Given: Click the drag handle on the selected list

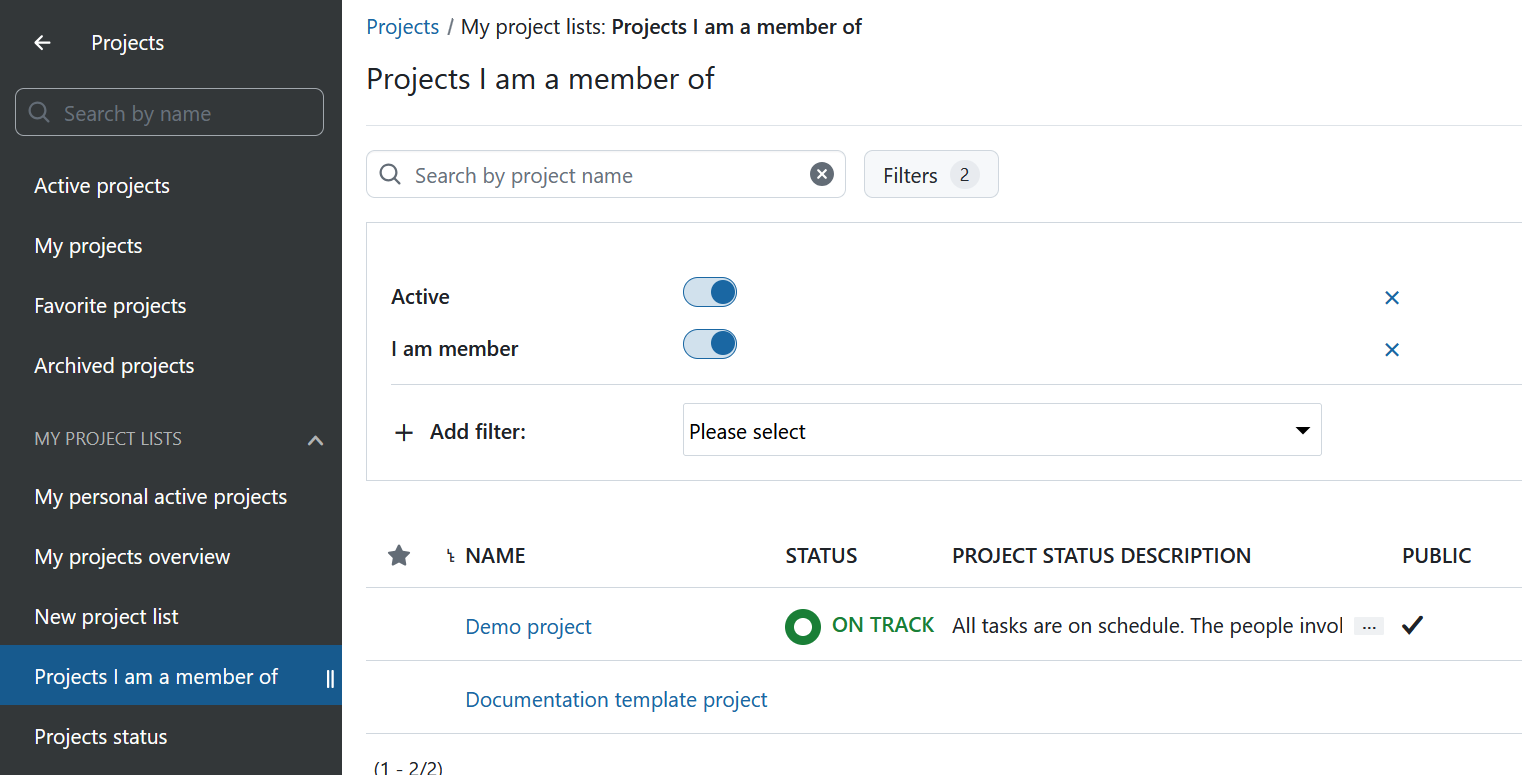Looking at the screenshot, I should click(x=330, y=678).
